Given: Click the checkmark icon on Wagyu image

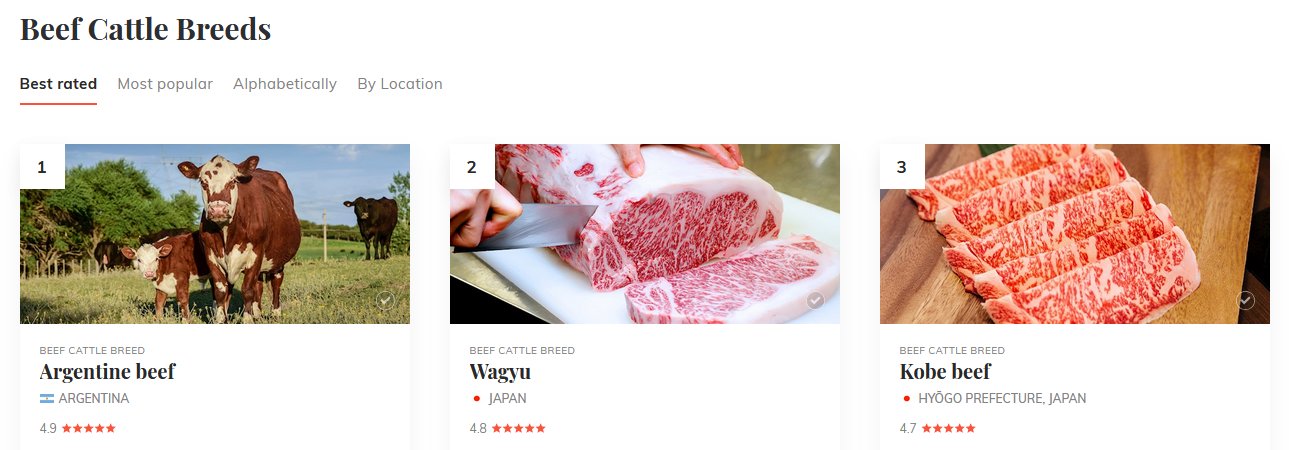Looking at the screenshot, I should [x=816, y=300].
